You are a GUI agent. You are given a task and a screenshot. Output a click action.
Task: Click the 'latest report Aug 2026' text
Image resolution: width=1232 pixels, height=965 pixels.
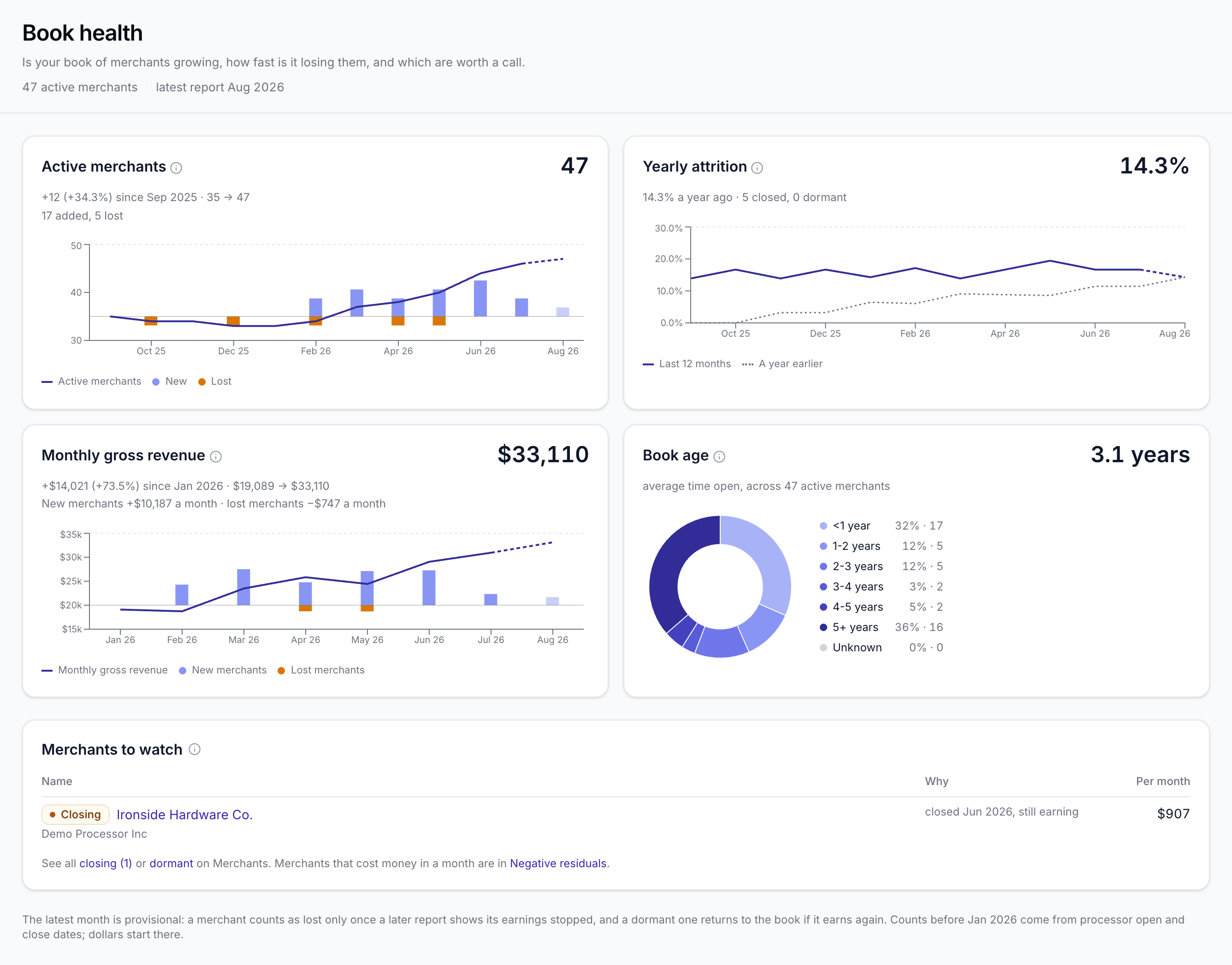(219, 87)
